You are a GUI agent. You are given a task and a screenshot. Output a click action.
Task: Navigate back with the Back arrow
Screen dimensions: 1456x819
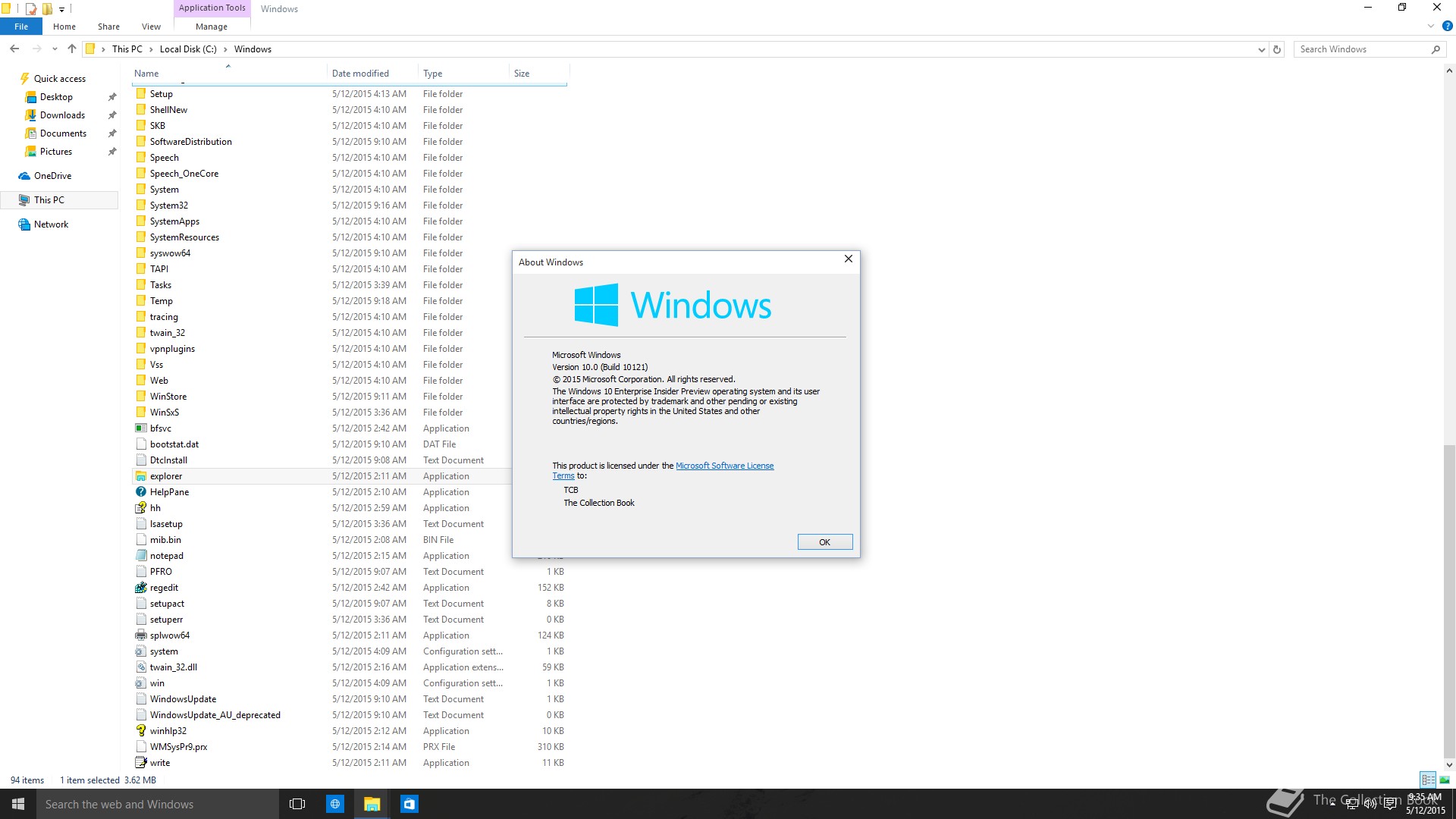[x=14, y=49]
